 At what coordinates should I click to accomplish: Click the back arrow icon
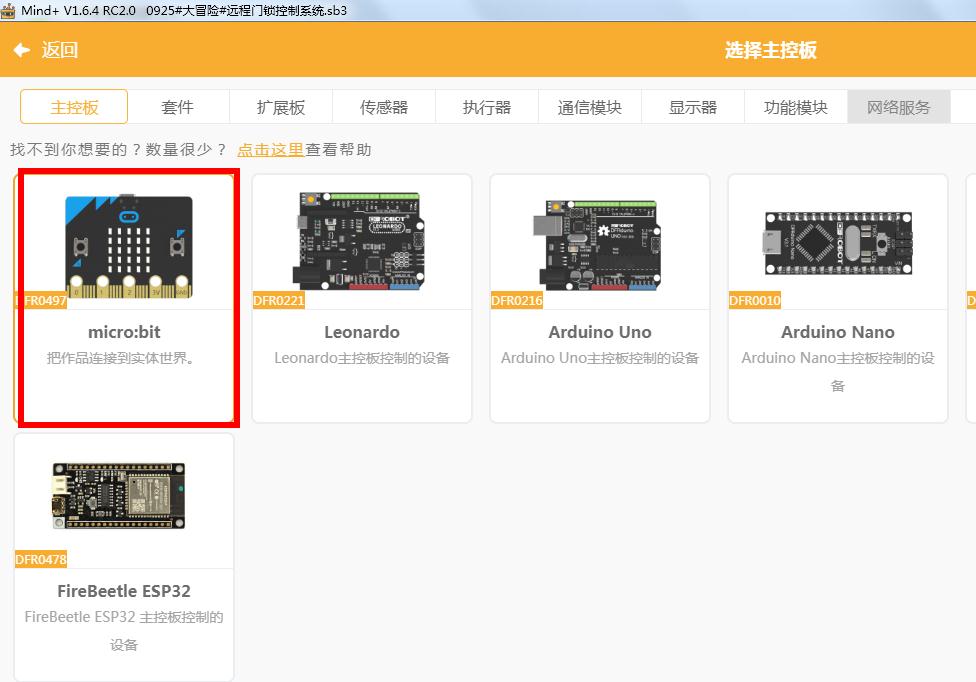(22, 50)
